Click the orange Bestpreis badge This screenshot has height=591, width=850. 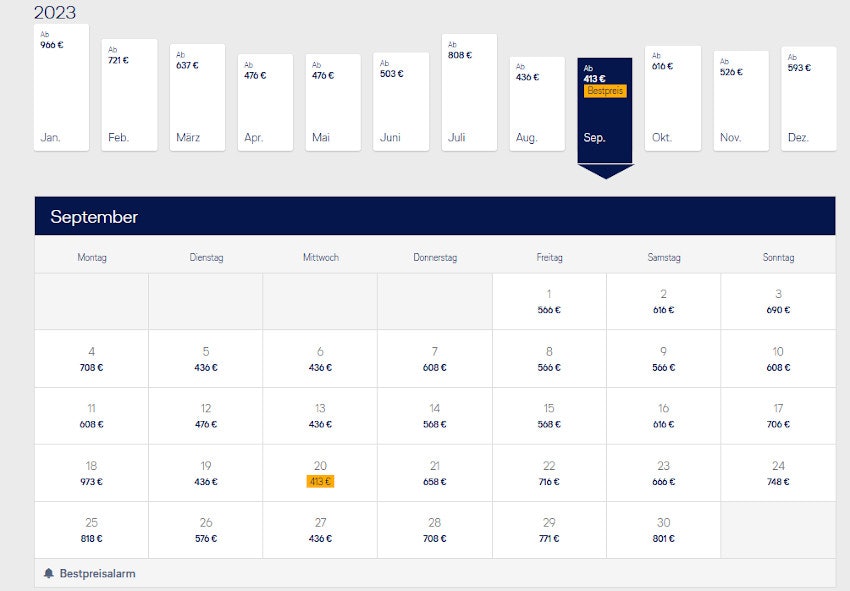tap(605, 91)
